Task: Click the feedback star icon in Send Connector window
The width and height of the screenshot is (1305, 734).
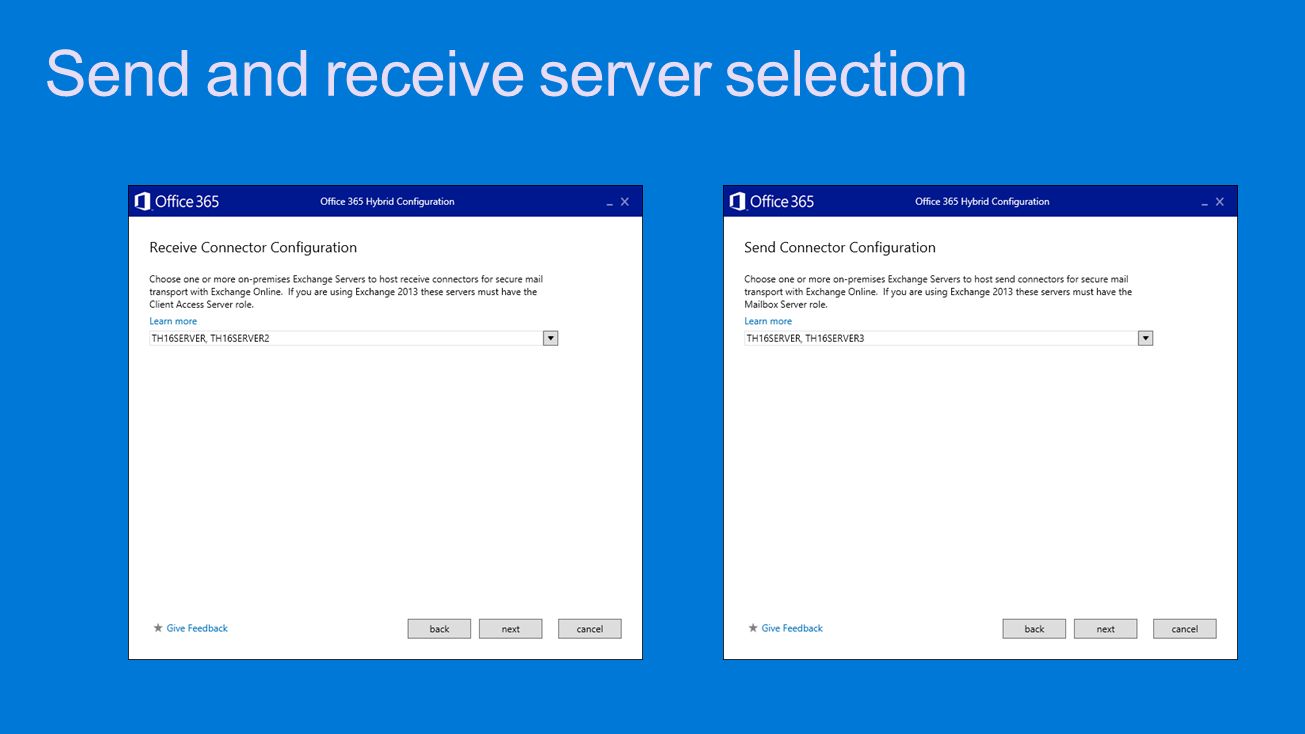Action: pyautogui.click(x=753, y=628)
